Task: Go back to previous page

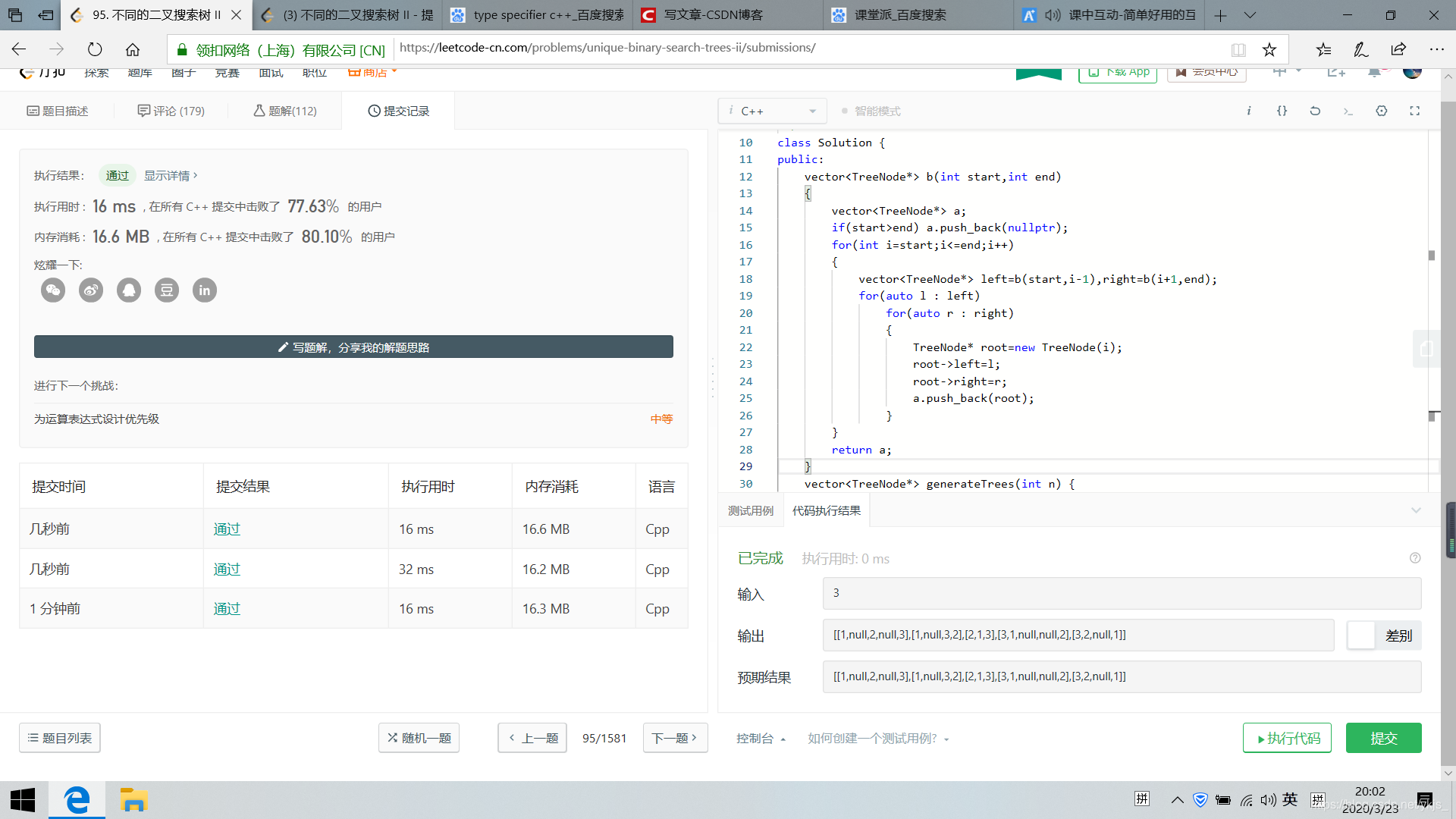Action: pos(19,49)
